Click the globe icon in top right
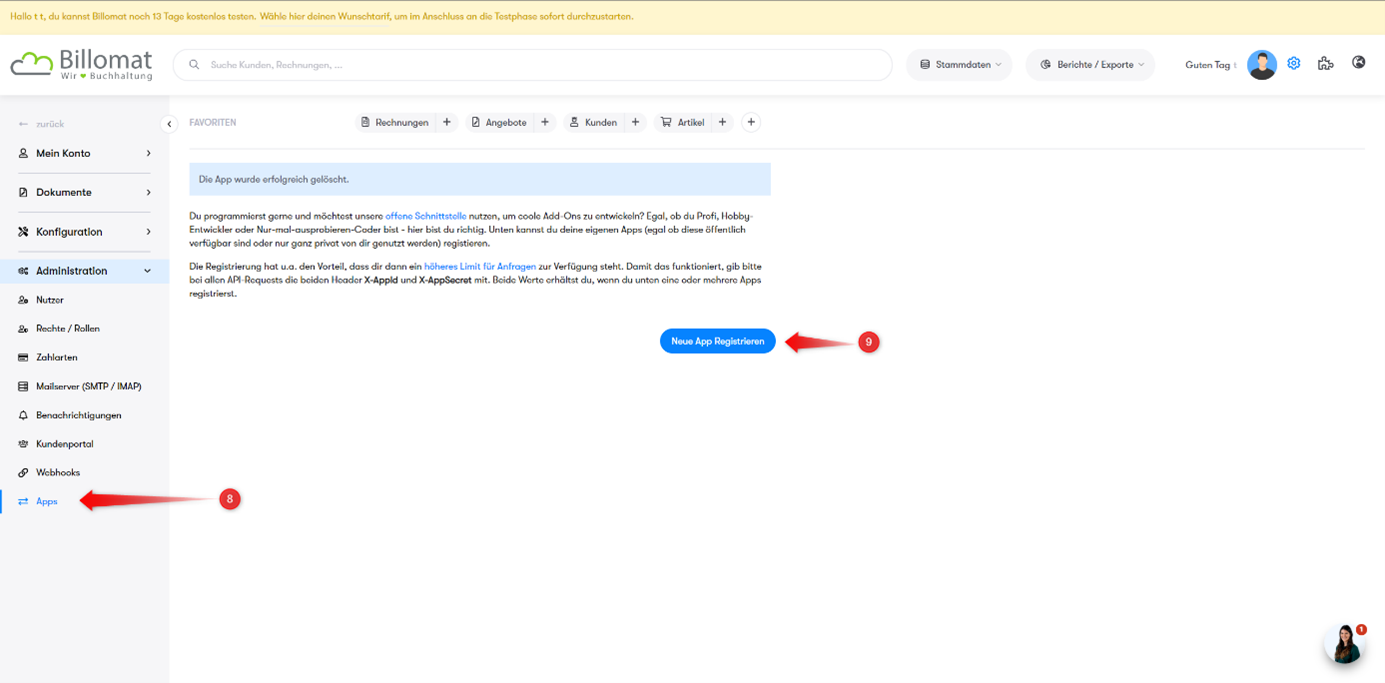This screenshot has width=1385, height=683. click(x=1358, y=62)
